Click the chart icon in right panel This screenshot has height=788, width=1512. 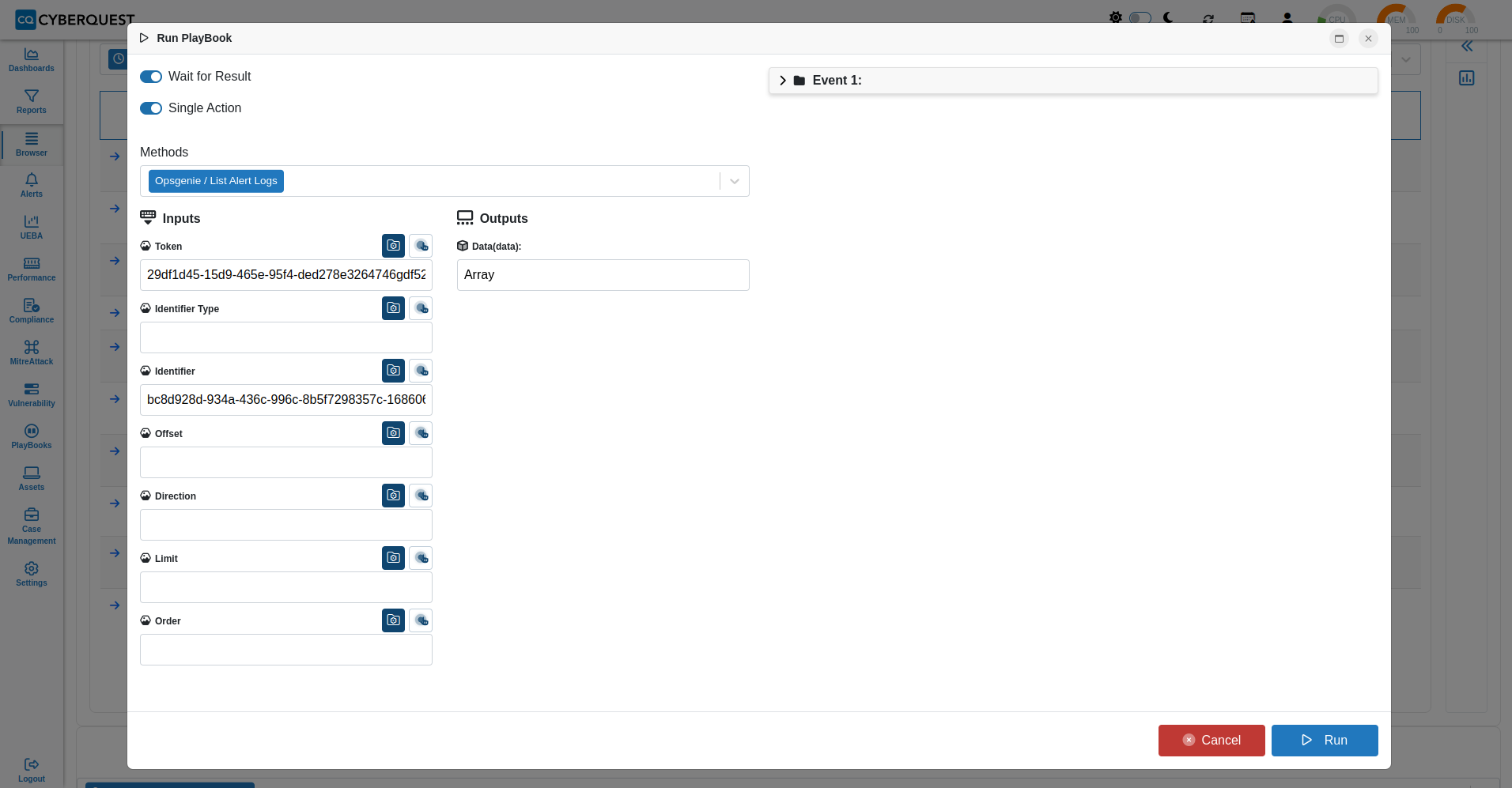(x=1467, y=78)
